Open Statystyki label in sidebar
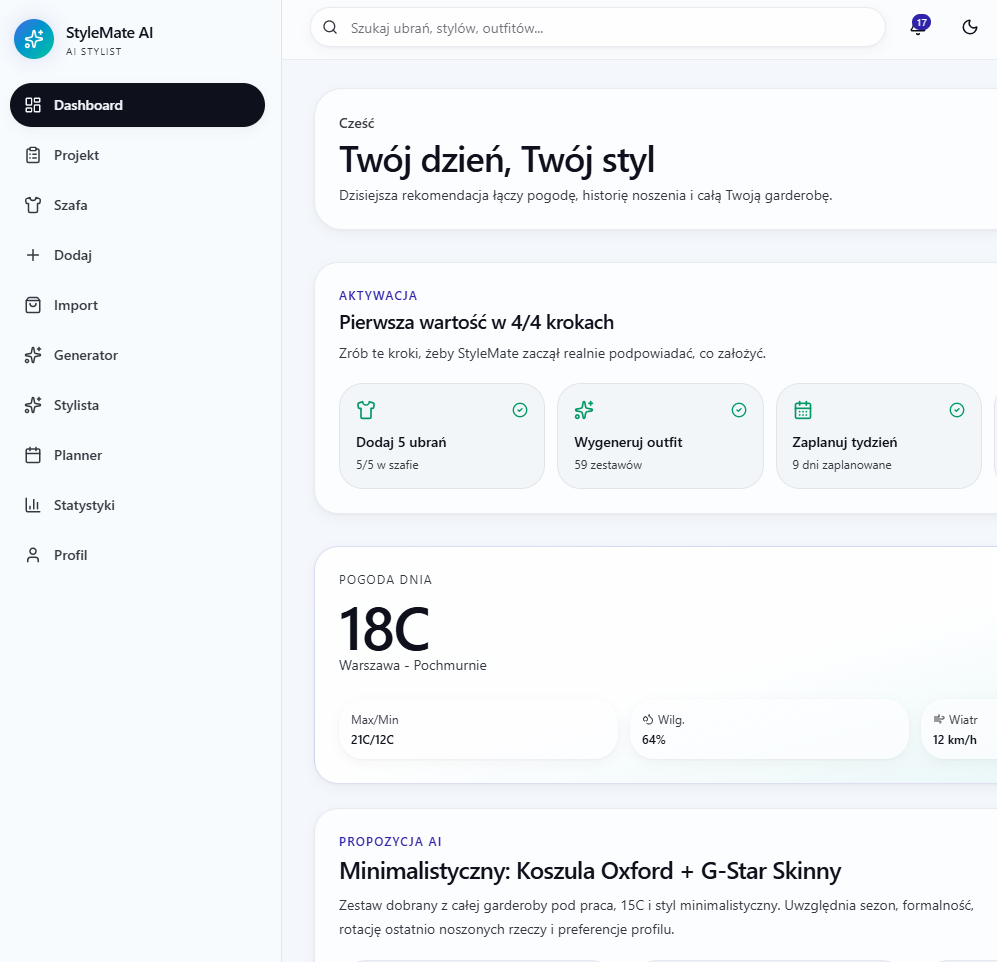The width and height of the screenshot is (997, 962). (x=84, y=505)
